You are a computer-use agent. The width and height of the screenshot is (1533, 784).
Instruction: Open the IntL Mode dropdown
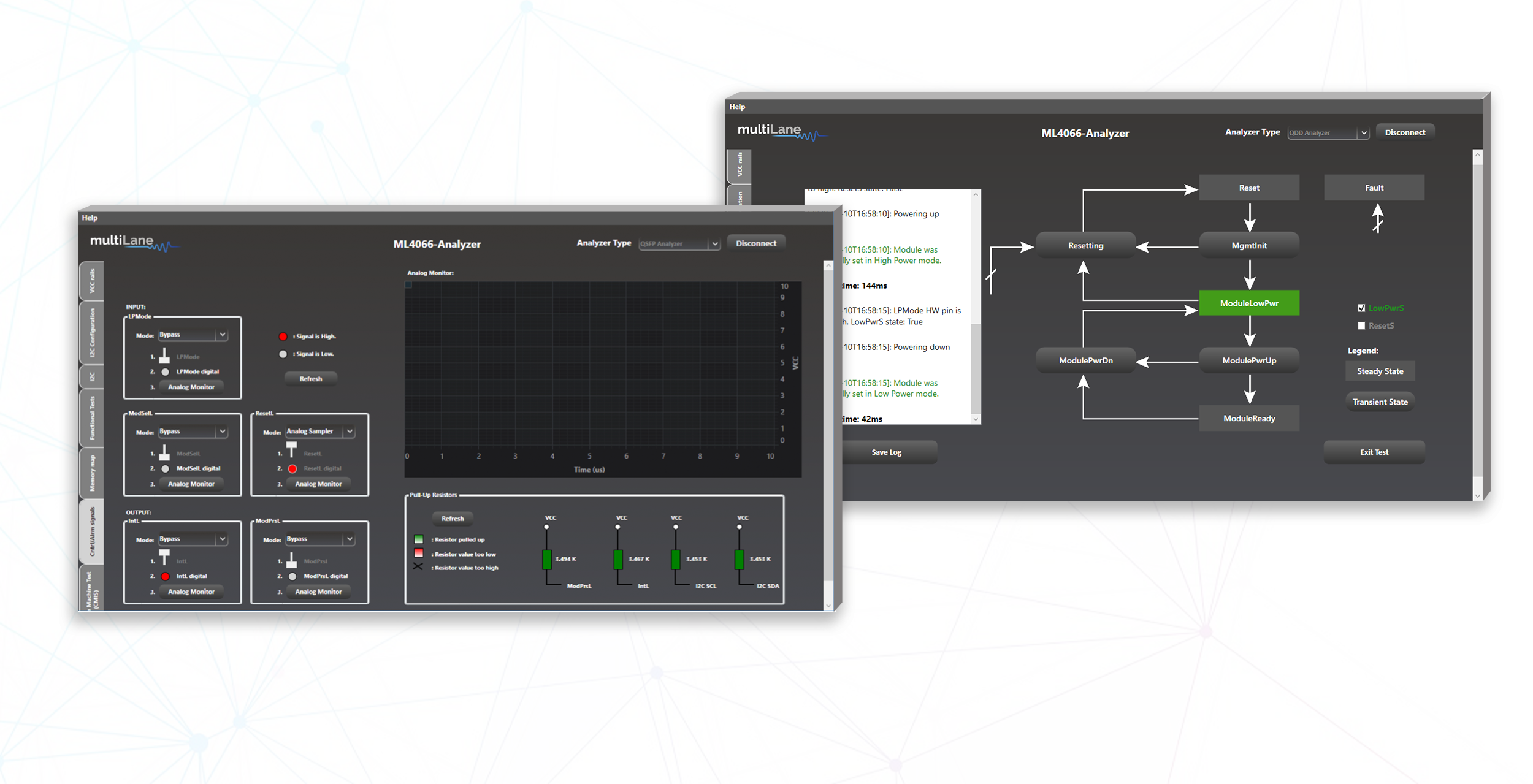[x=193, y=539]
